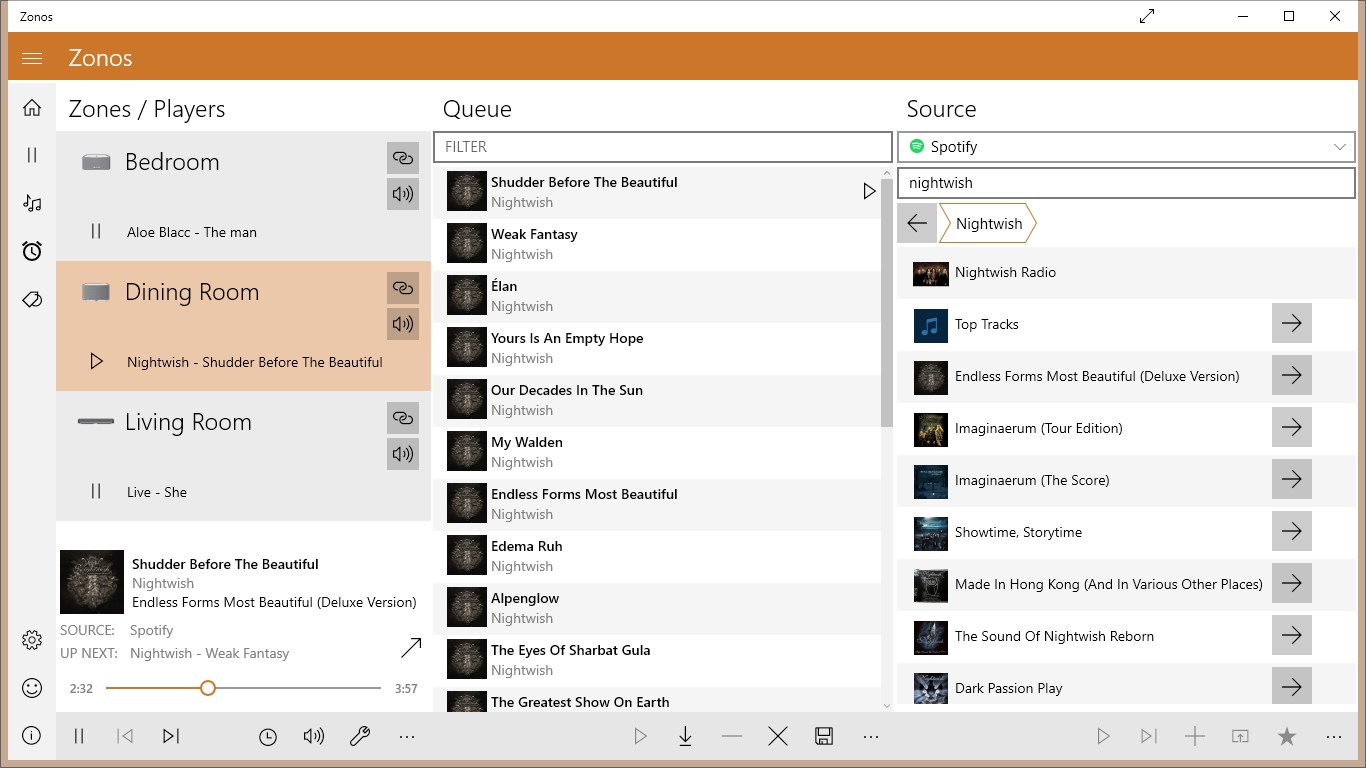The image size is (1366, 768).
Task: Click the download arrow in the queue toolbar
Action: [x=686, y=737]
